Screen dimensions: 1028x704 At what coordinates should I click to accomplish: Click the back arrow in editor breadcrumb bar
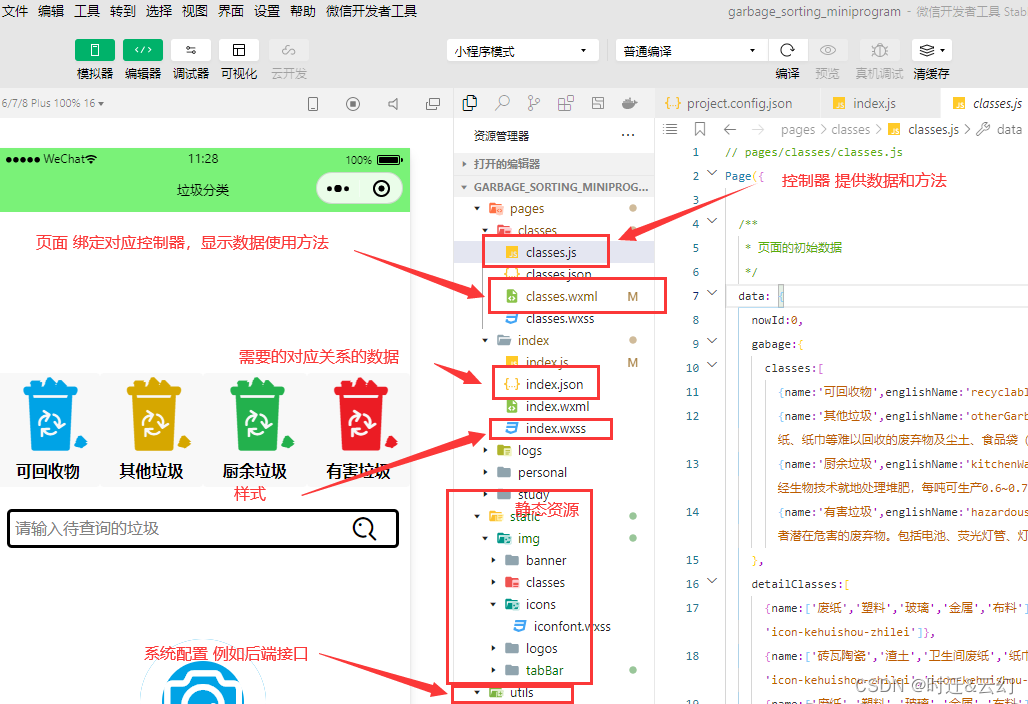pyautogui.click(x=730, y=129)
